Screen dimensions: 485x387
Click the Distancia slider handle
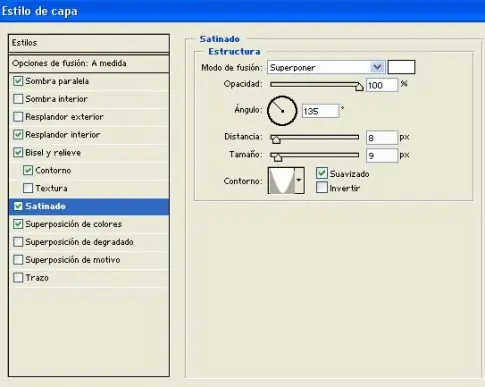pyautogui.click(x=276, y=139)
